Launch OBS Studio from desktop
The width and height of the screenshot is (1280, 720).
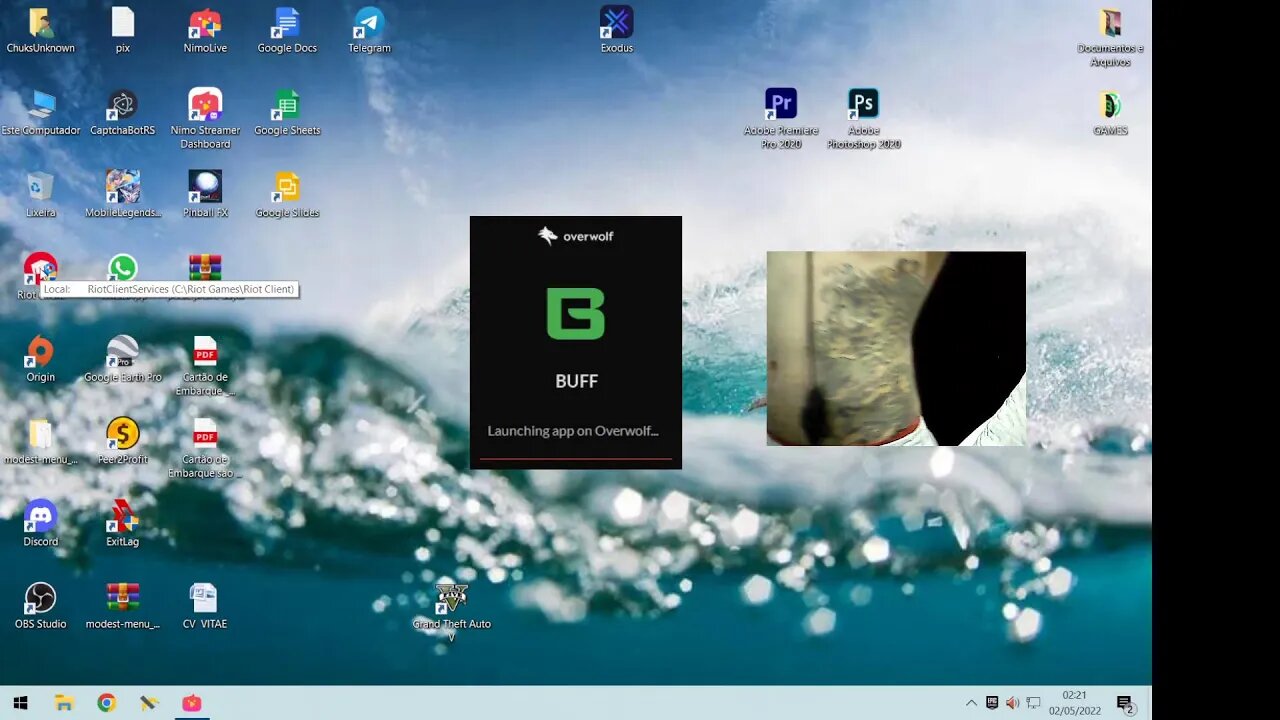coord(40,605)
